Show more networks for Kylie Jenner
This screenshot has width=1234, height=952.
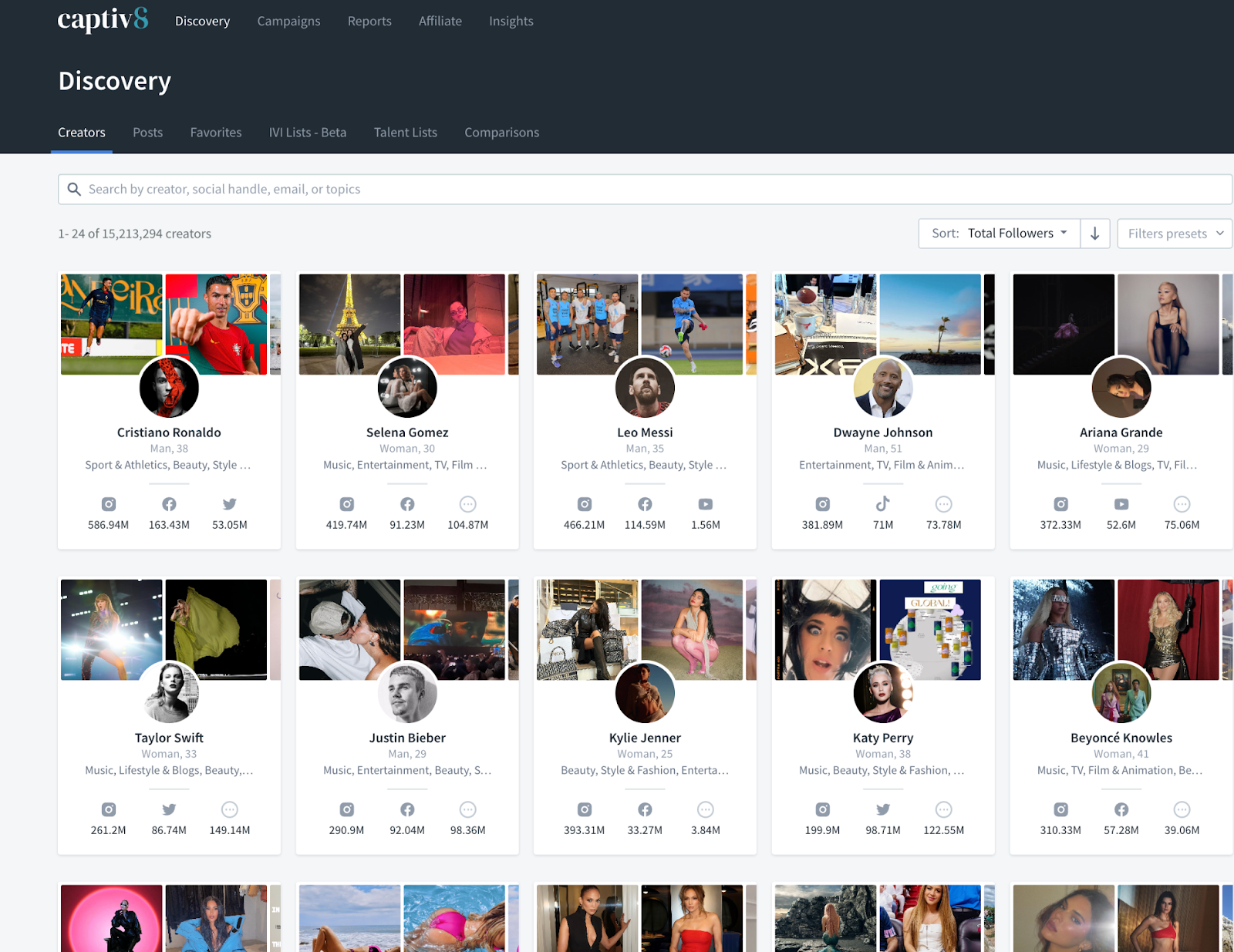706,809
